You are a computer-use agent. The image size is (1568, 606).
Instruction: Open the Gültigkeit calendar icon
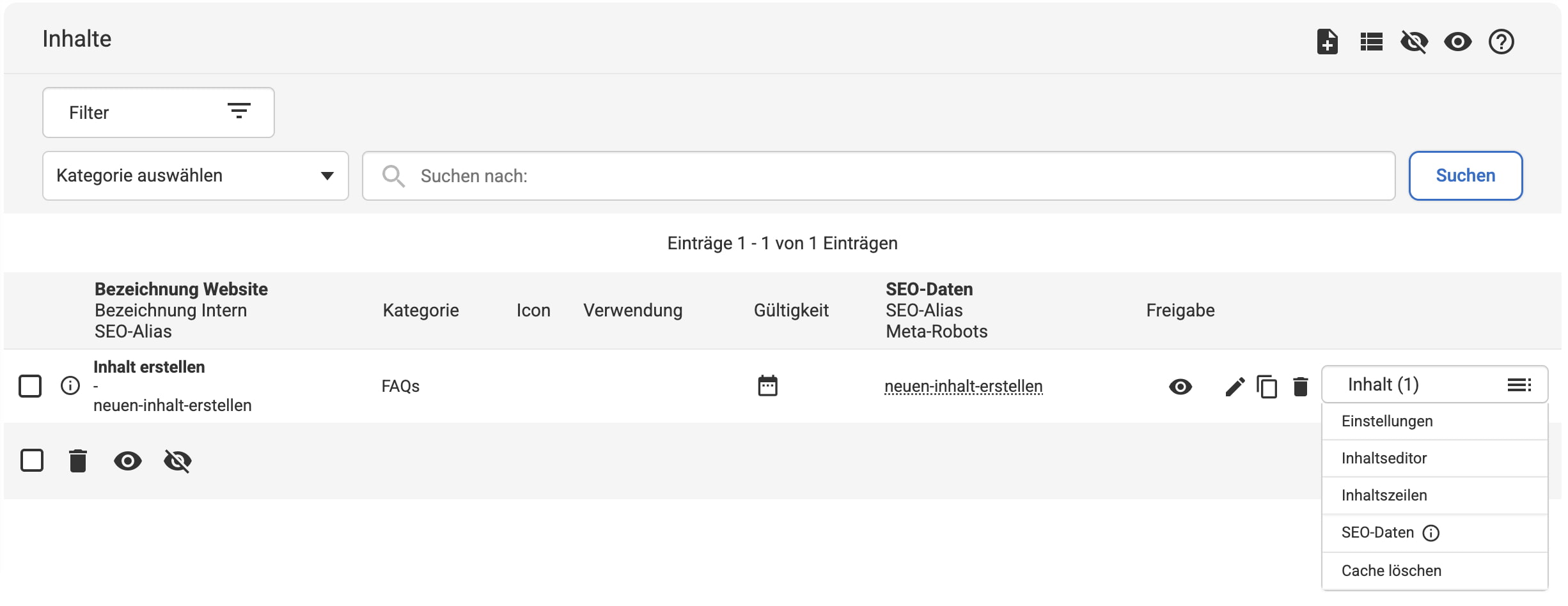(x=767, y=385)
